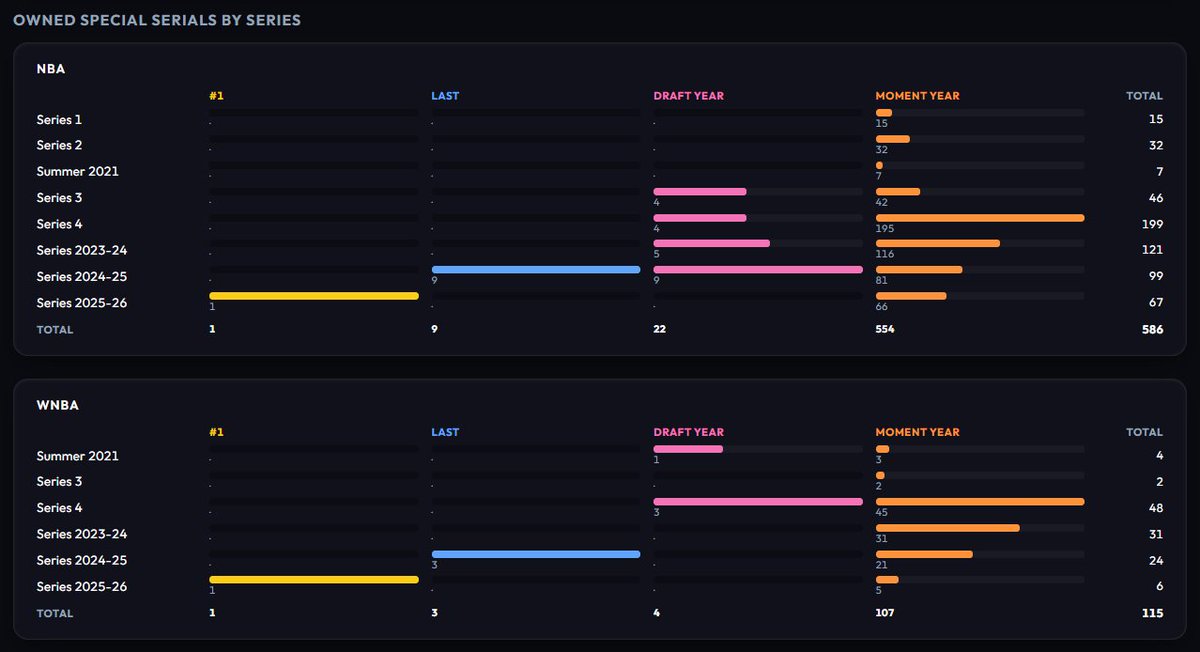Click the pink Draft Year bar for NBA Series 2023-24
Image resolution: width=1200 pixels, height=652 pixels.
click(712, 243)
